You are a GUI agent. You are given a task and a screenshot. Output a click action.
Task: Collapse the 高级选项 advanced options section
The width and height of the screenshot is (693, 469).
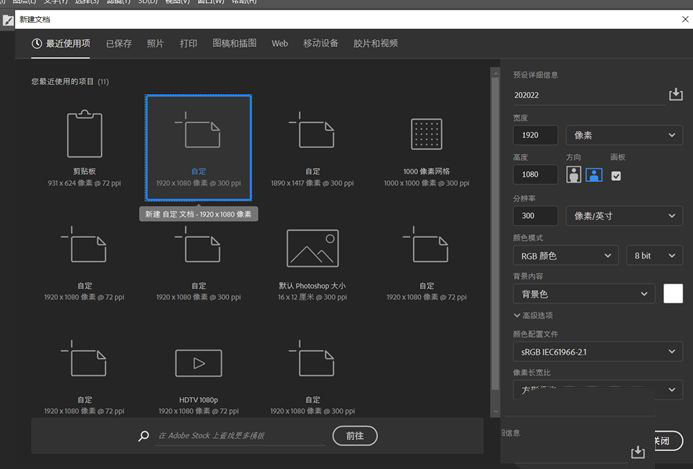[x=533, y=316]
